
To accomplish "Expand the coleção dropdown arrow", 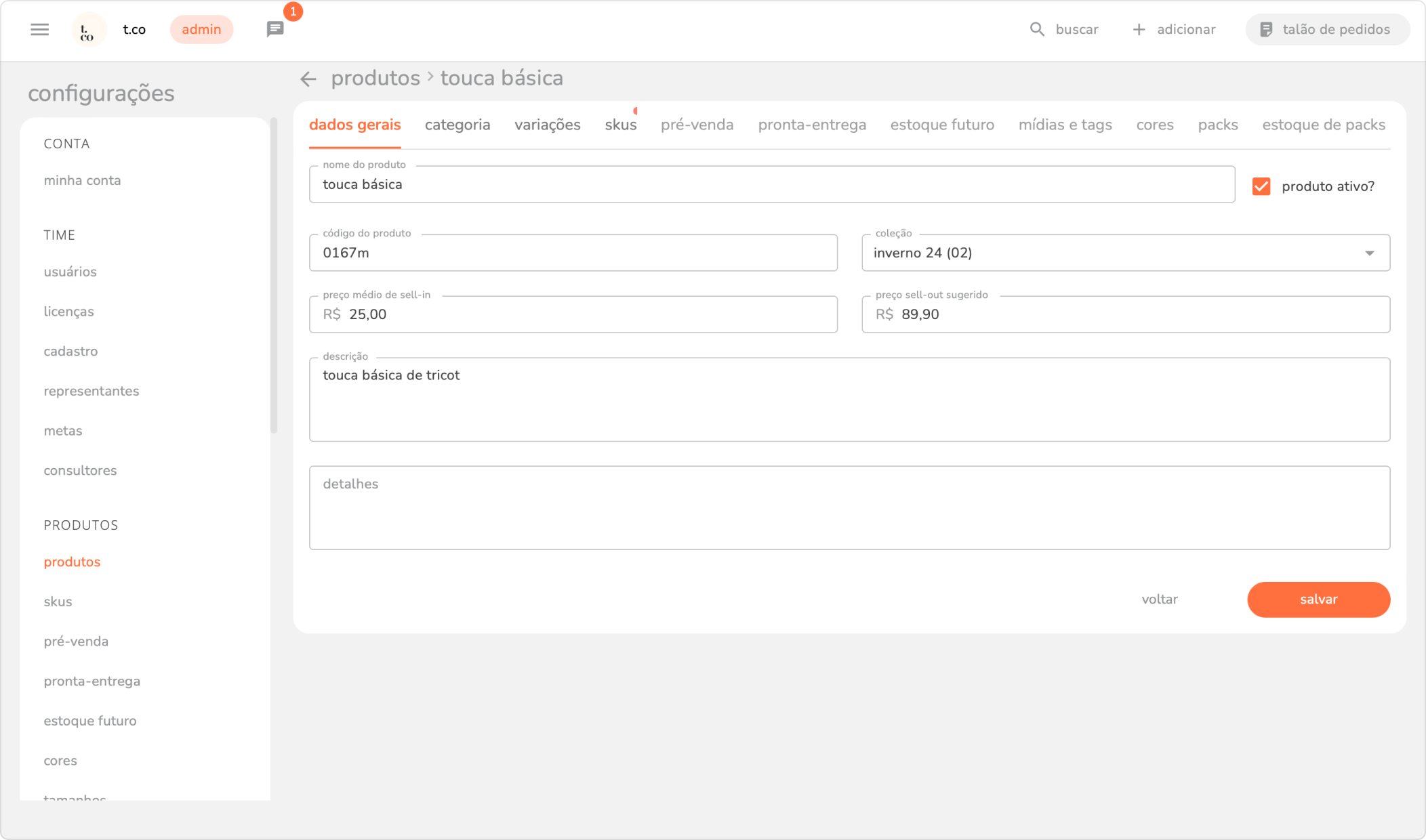I will coord(1370,253).
